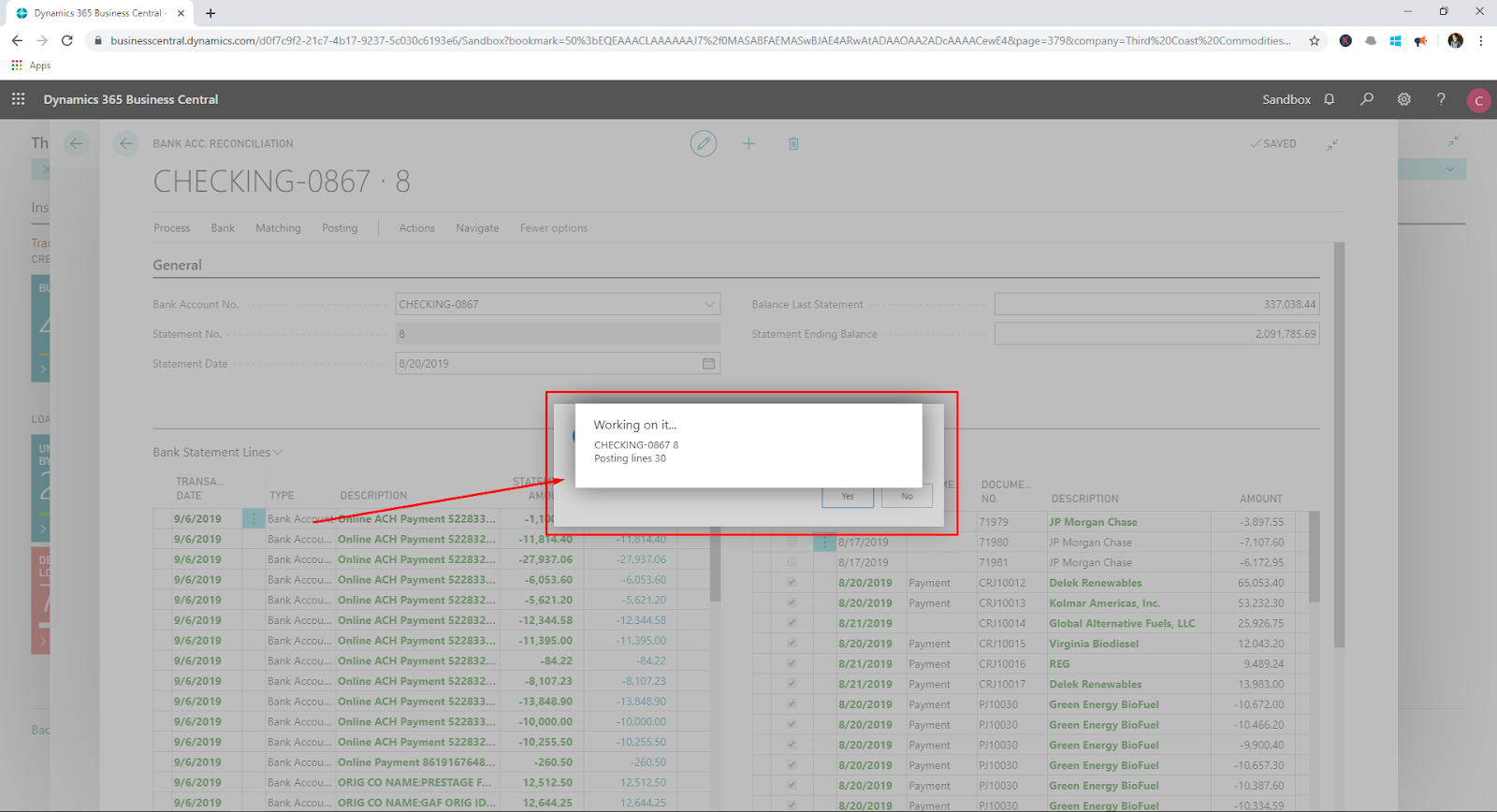
Task: Toggle the CRJ10012 Delek Renewables checkbox
Action: (792, 583)
